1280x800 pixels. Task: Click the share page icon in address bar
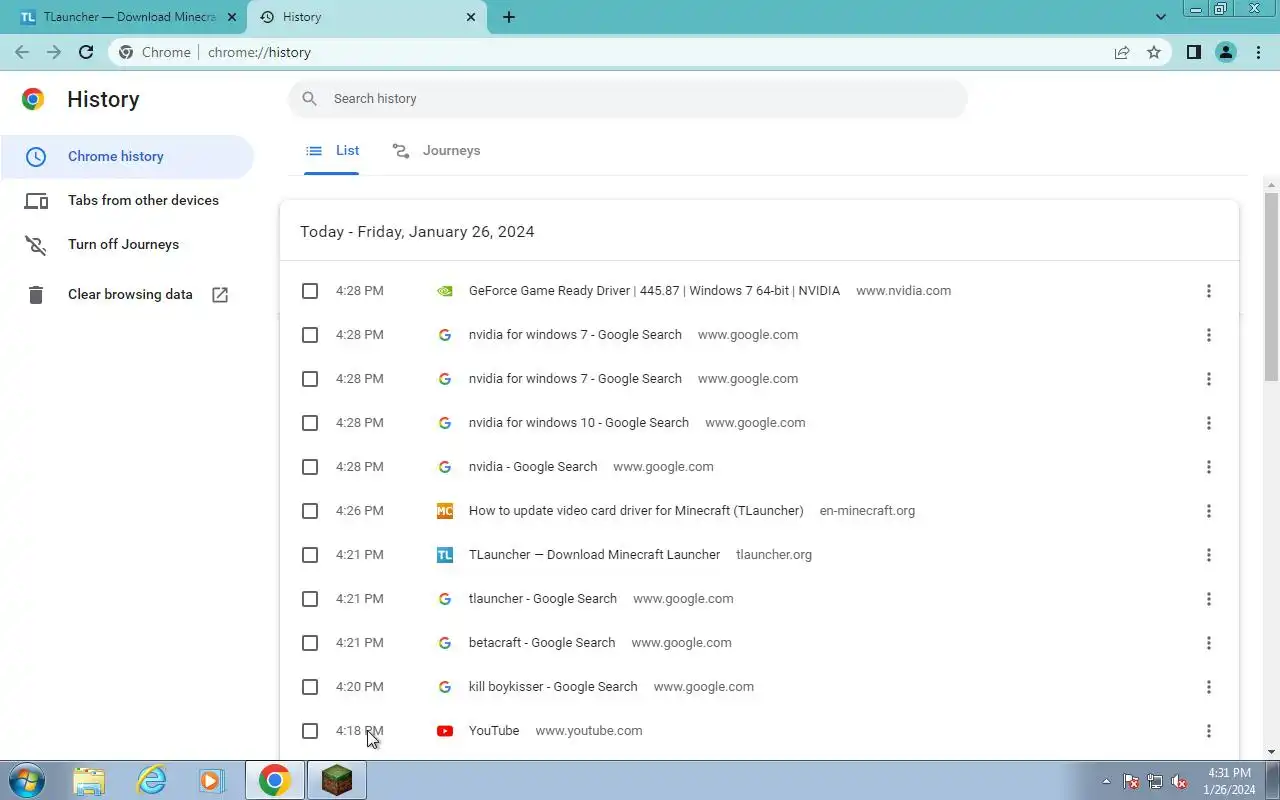1122,52
